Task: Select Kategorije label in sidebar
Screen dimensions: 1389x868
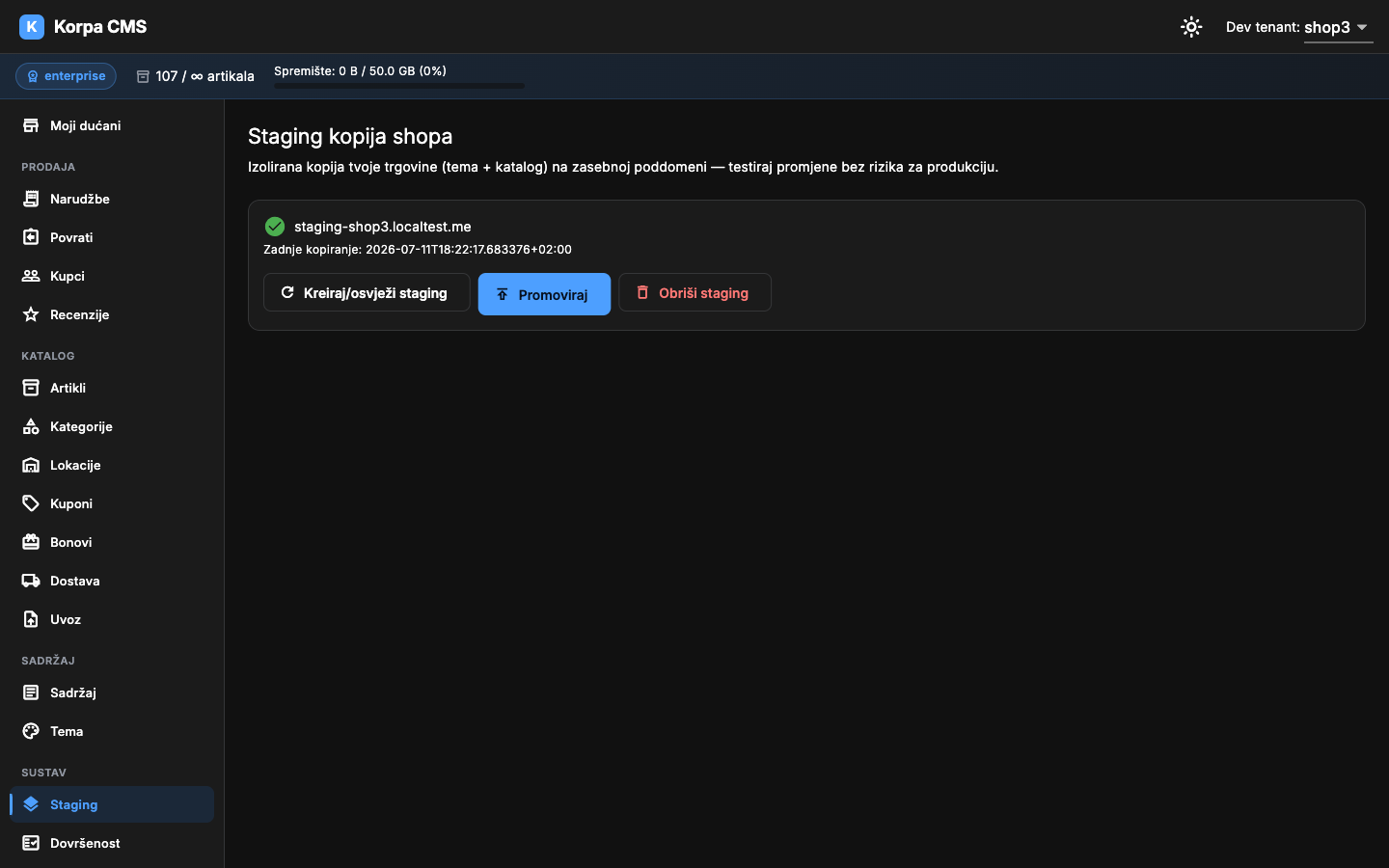Action: (81, 426)
